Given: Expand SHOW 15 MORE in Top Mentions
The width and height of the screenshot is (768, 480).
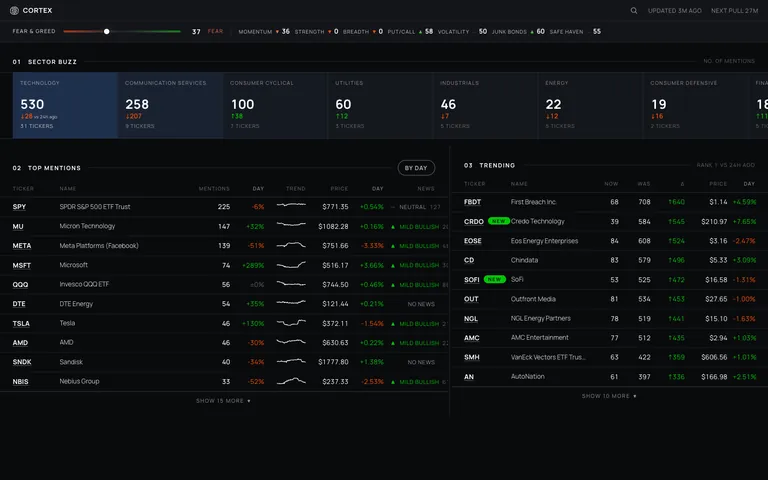Looking at the screenshot, I should pyautogui.click(x=223, y=401).
